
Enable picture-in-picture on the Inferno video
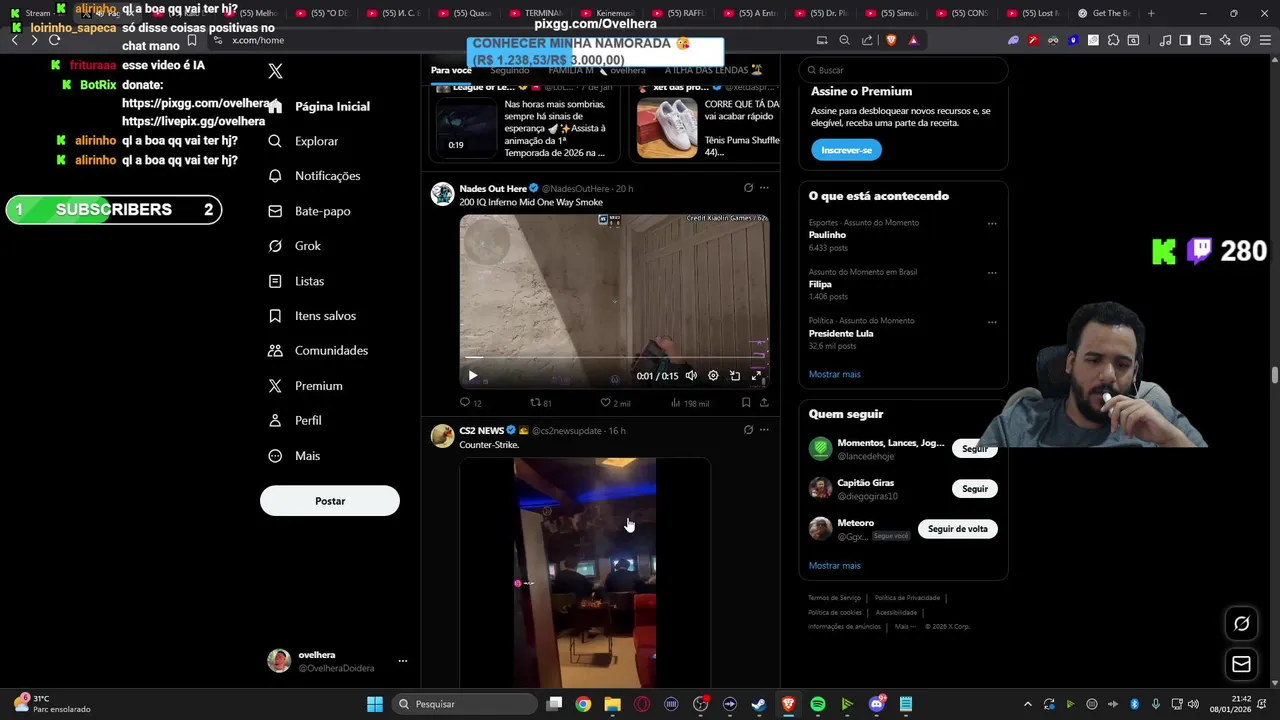[x=735, y=376]
